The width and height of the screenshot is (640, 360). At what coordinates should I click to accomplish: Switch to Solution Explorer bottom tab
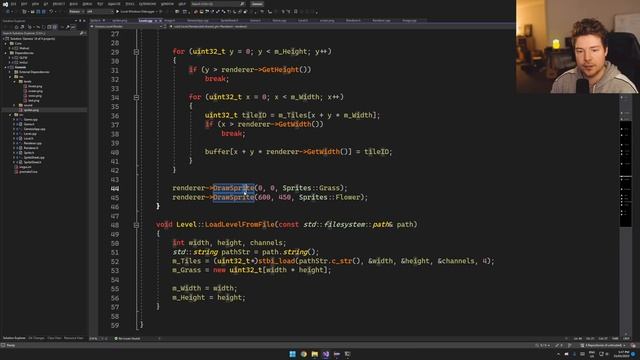[14, 338]
